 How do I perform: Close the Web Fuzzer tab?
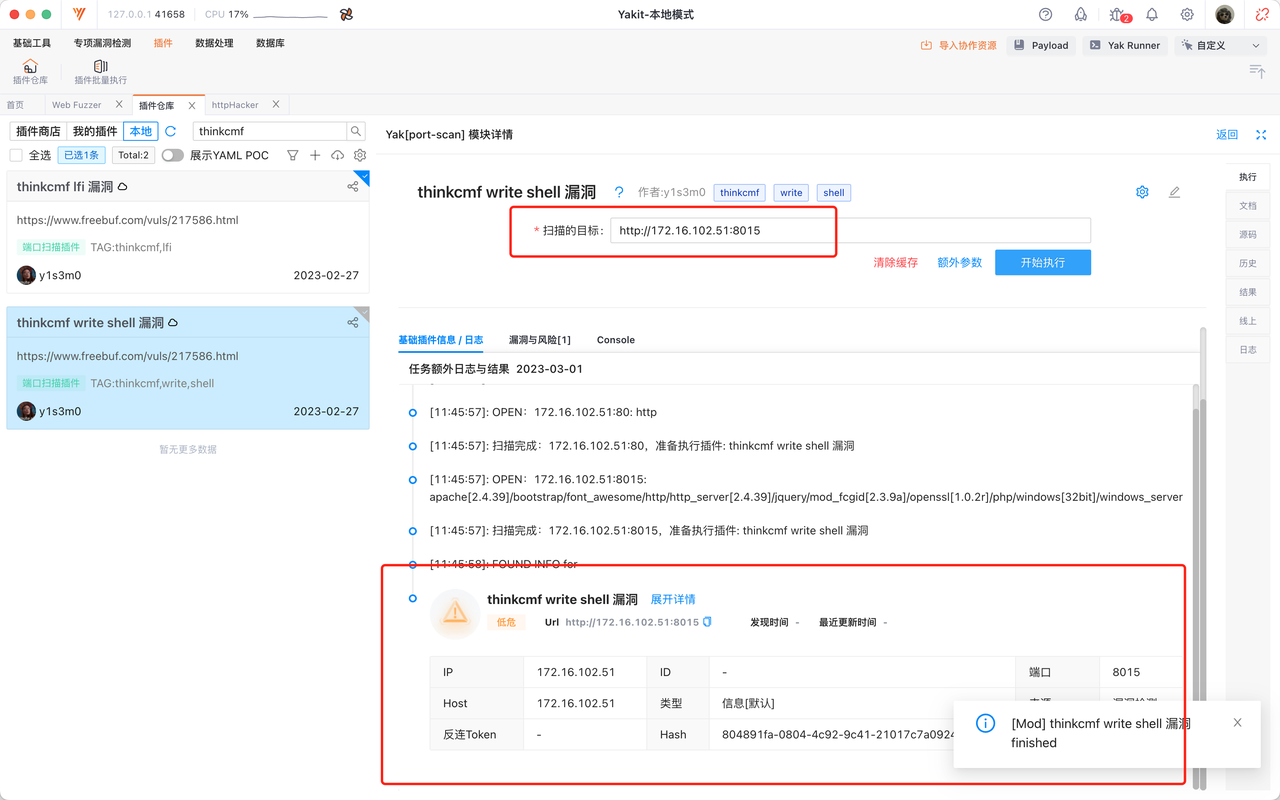[120, 104]
